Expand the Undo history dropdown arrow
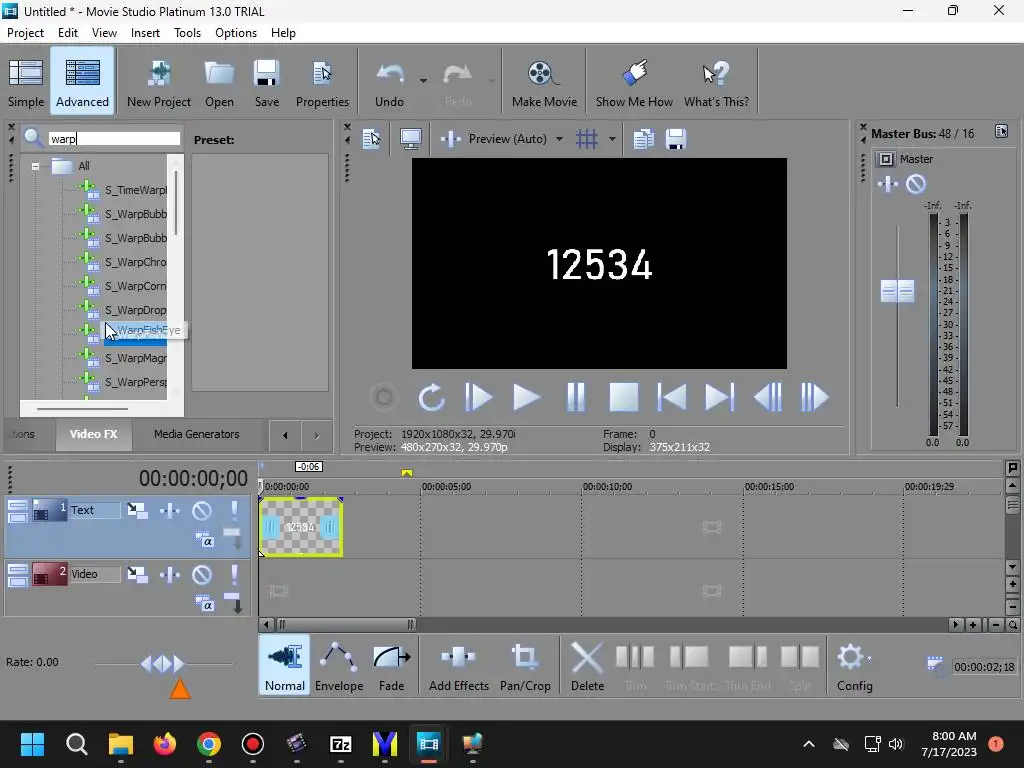Viewport: 1024px width, 768px height. [423, 81]
